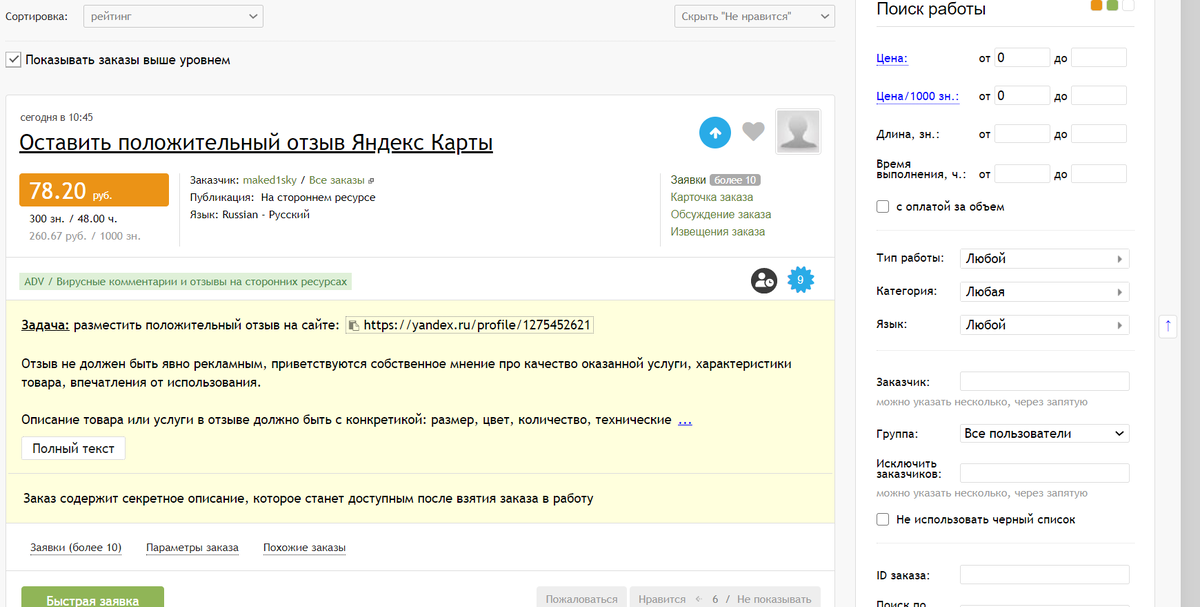Click the Цена/1000 зн.: filter link

pos(917,96)
